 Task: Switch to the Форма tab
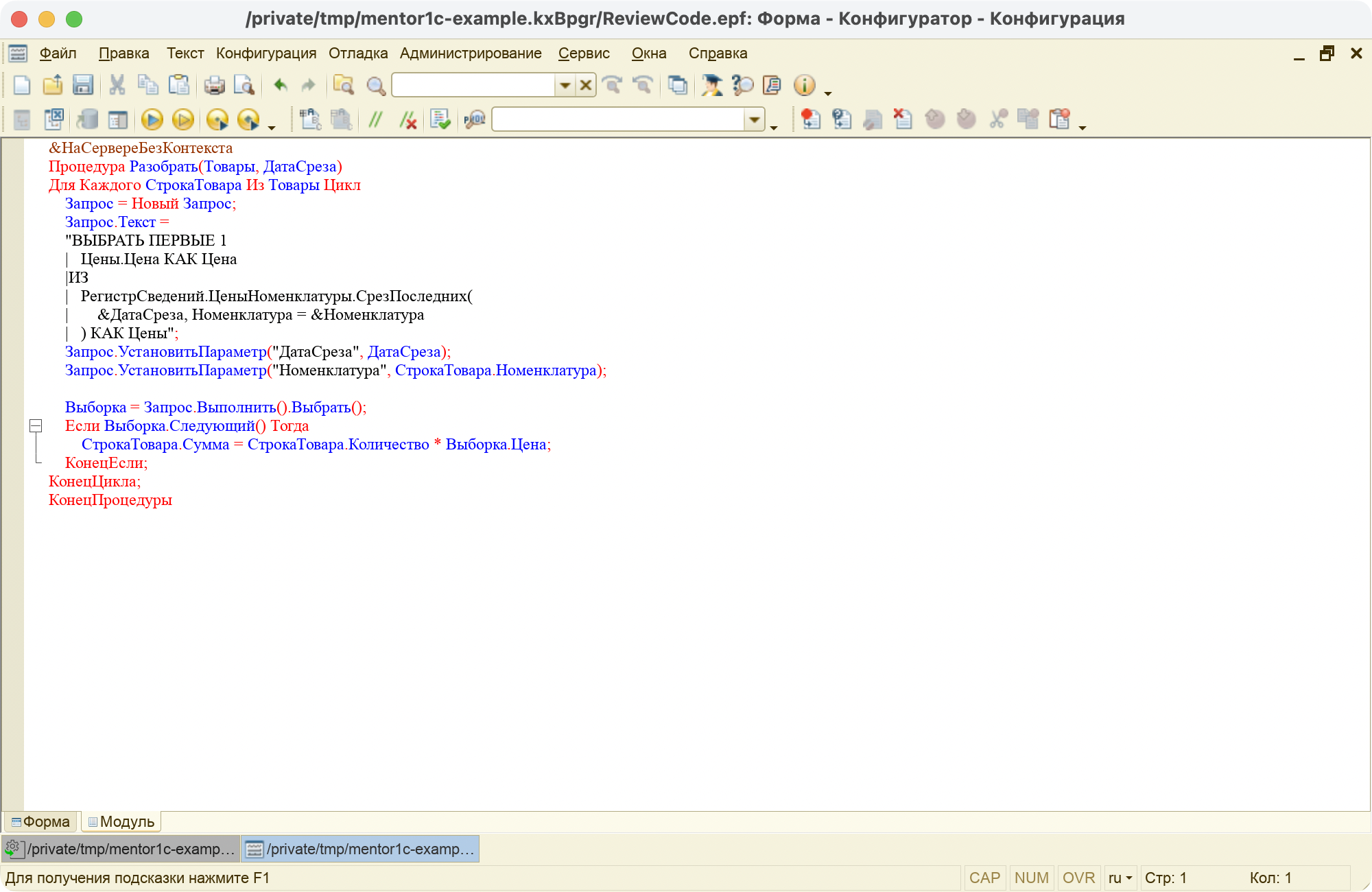[40, 821]
